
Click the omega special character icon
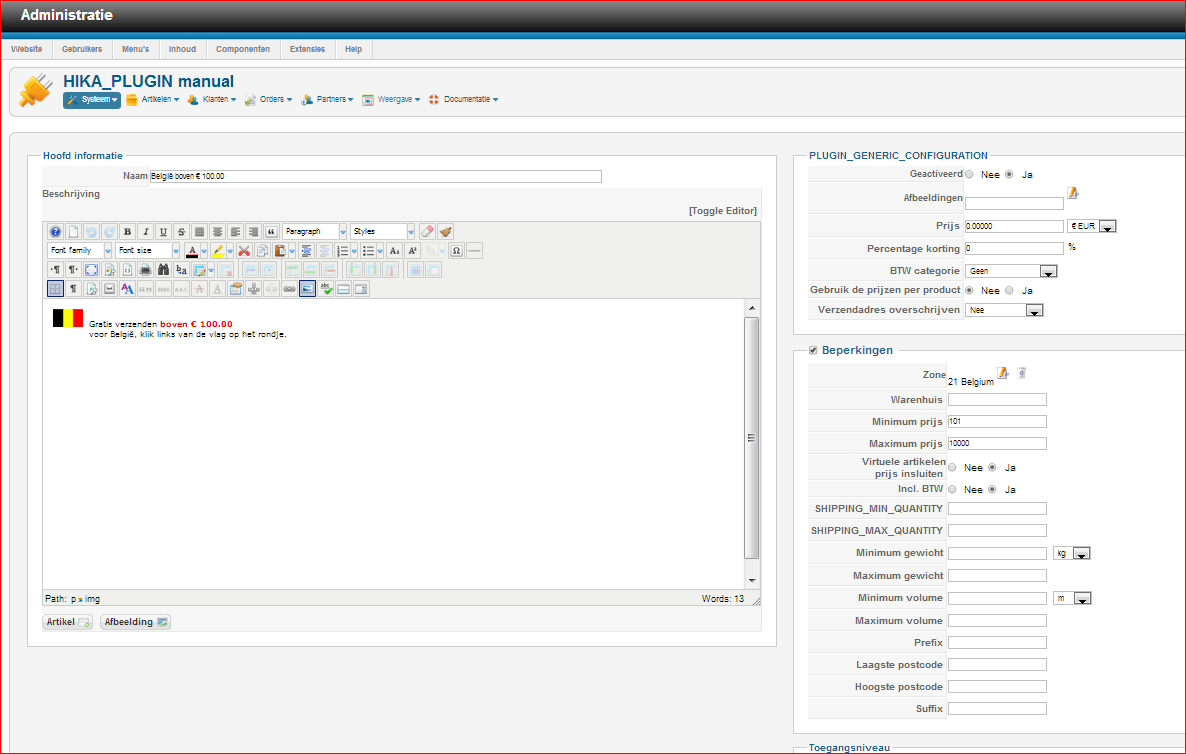pos(457,251)
